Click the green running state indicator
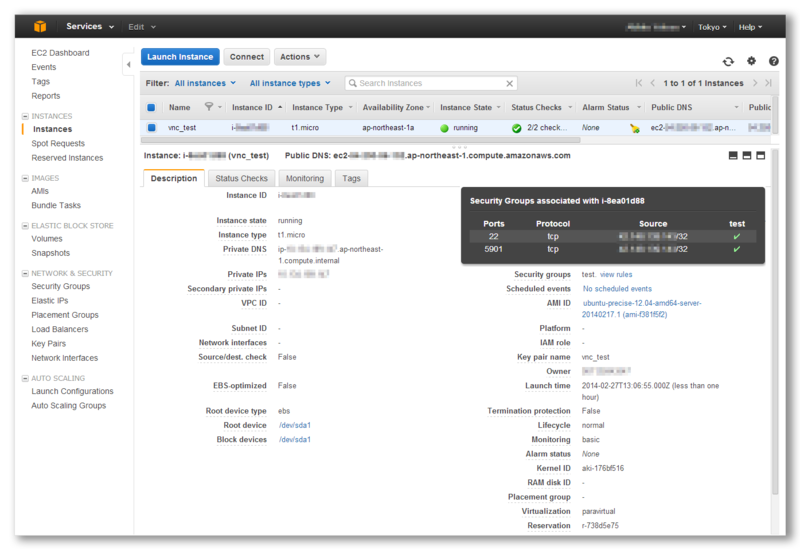800x550 pixels. 444,128
